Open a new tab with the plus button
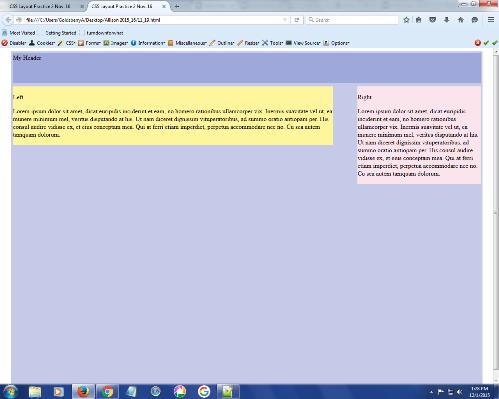 (x=177, y=6)
